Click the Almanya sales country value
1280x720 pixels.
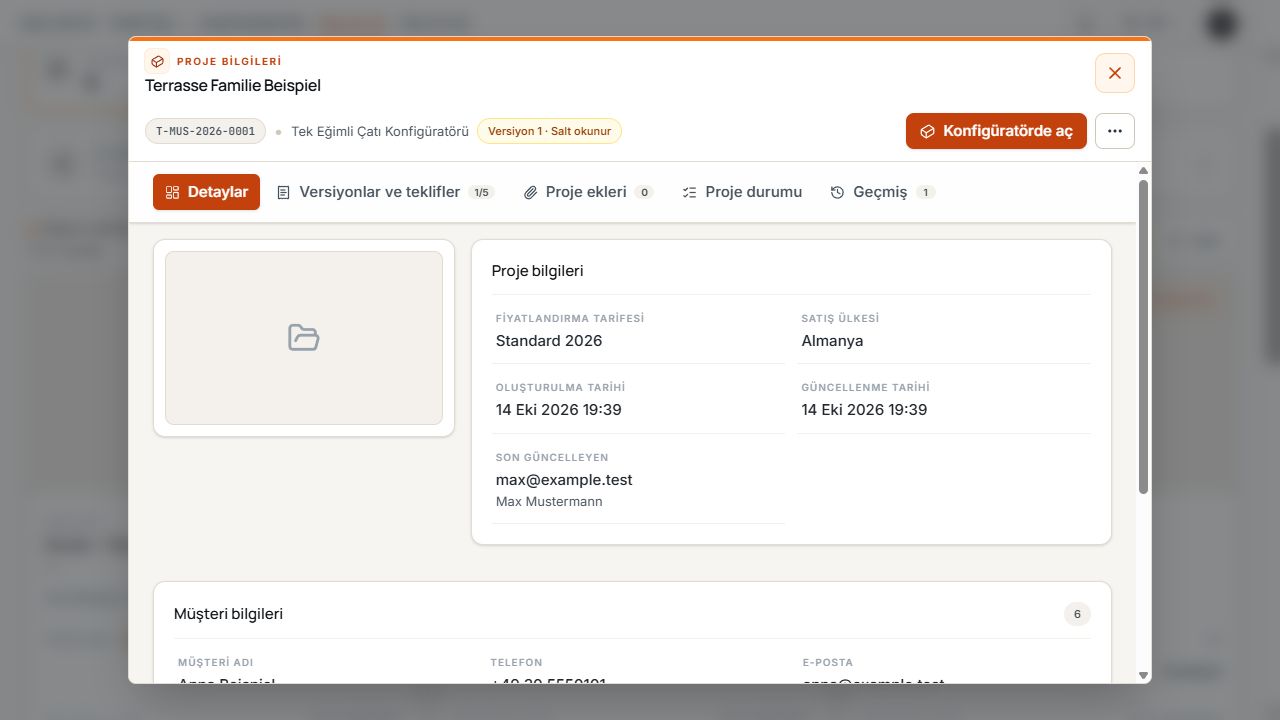(832, 341)
